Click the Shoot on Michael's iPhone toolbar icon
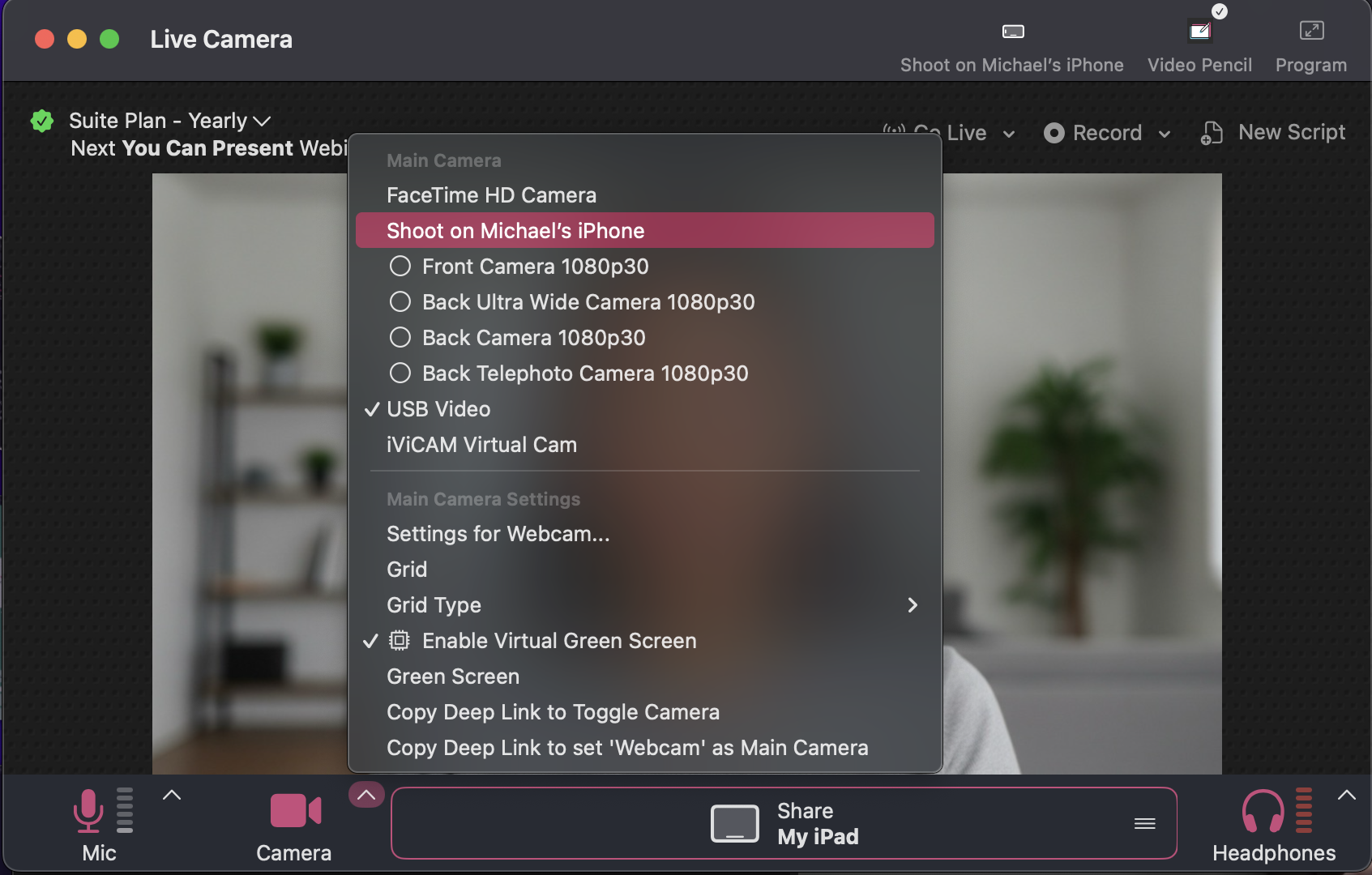The image size is (1372, 875). 1013,32
